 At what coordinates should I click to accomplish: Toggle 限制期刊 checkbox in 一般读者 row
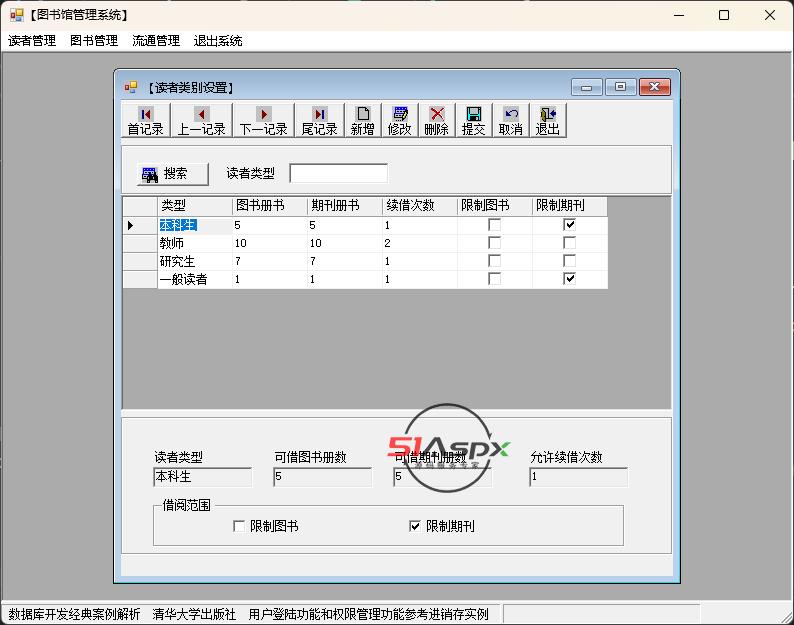[x=569, y=279]
